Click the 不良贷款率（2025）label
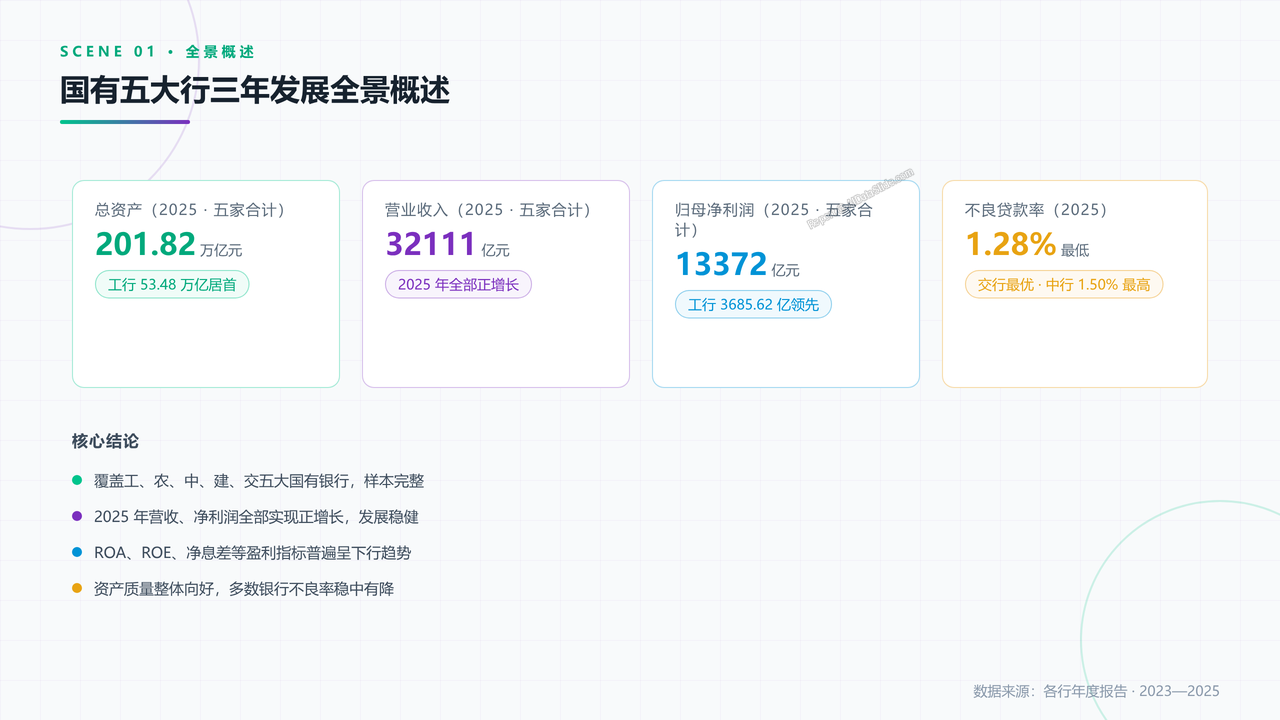 click(x=1036, y=210)
